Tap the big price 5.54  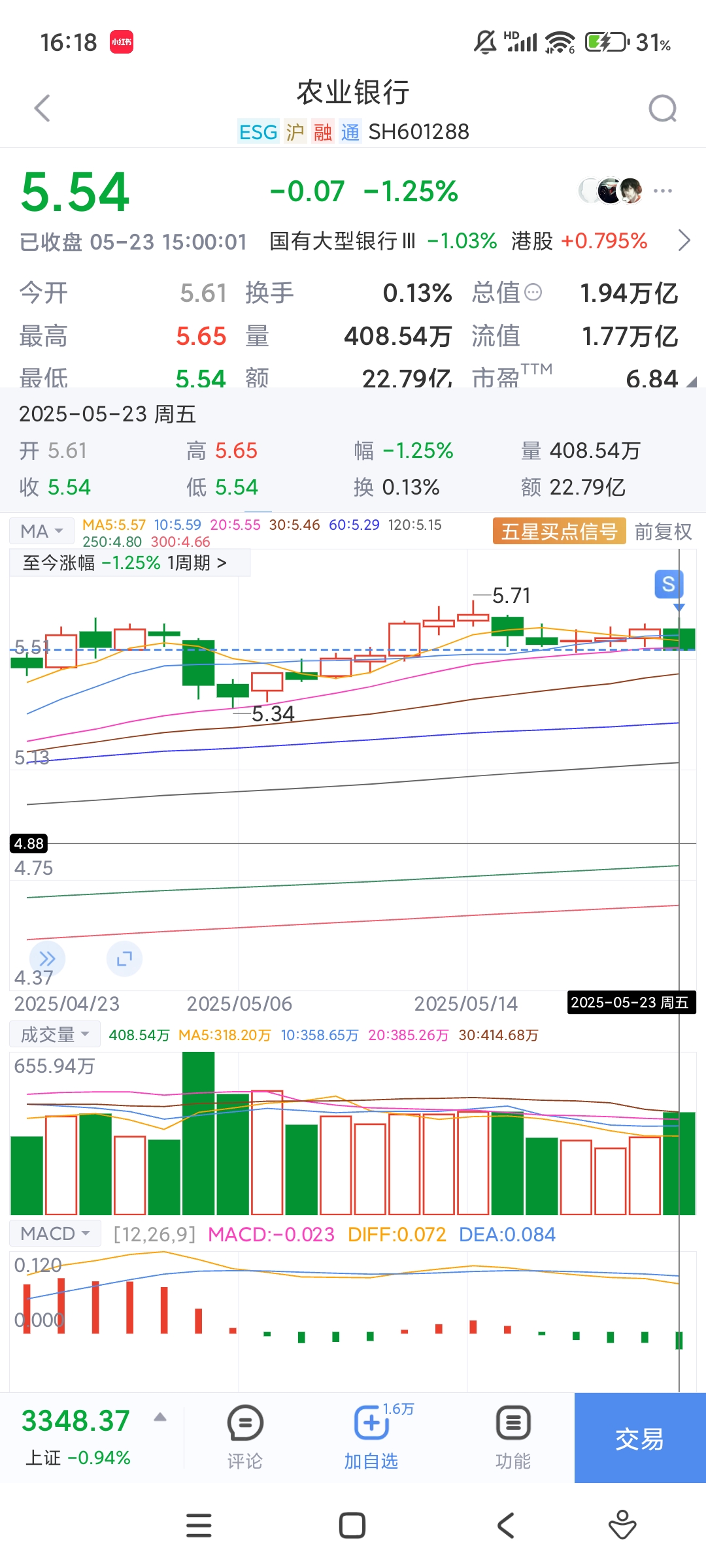point(75,192)
